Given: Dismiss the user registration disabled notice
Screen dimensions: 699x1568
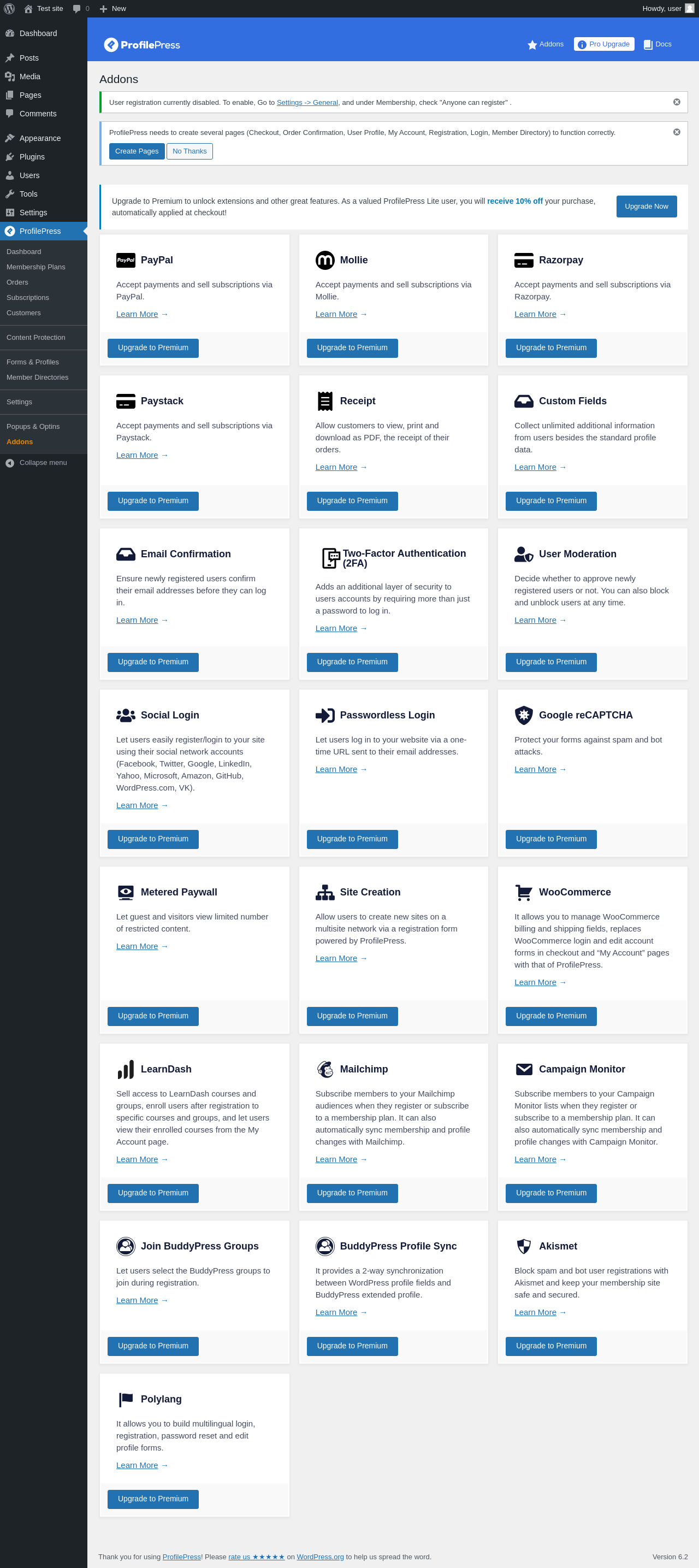Looking at the screenshot, I should click(677, 102).
